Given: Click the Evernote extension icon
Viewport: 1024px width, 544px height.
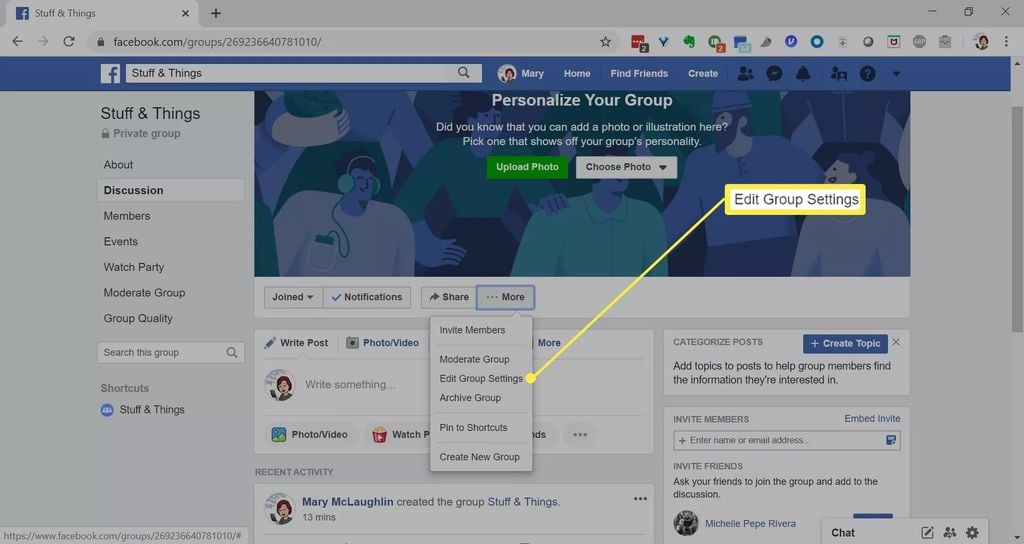Looking at the screenshot, I should [689, 41].
